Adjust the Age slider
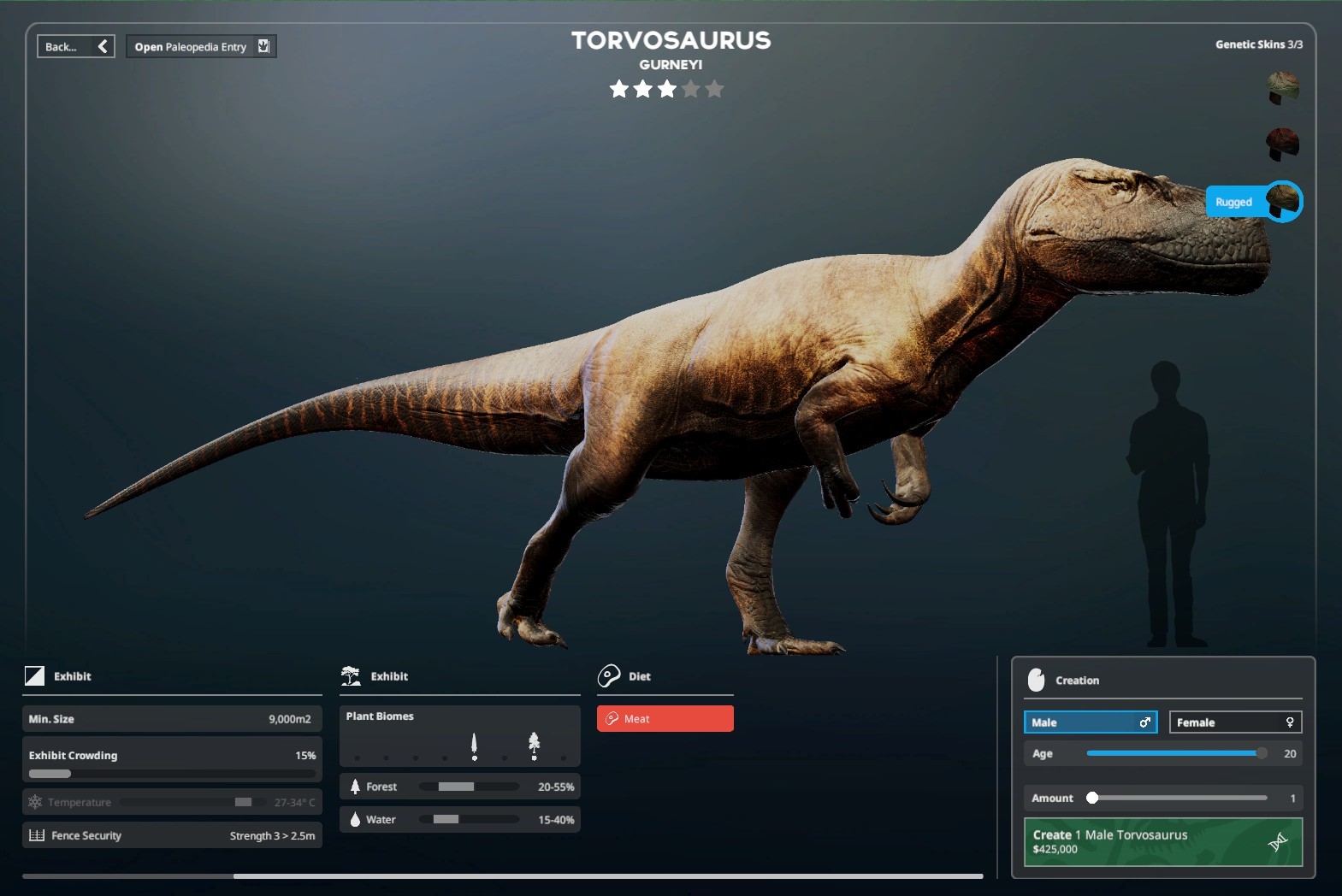The width and height of the screenshot is (1342, 896). 1177,753
